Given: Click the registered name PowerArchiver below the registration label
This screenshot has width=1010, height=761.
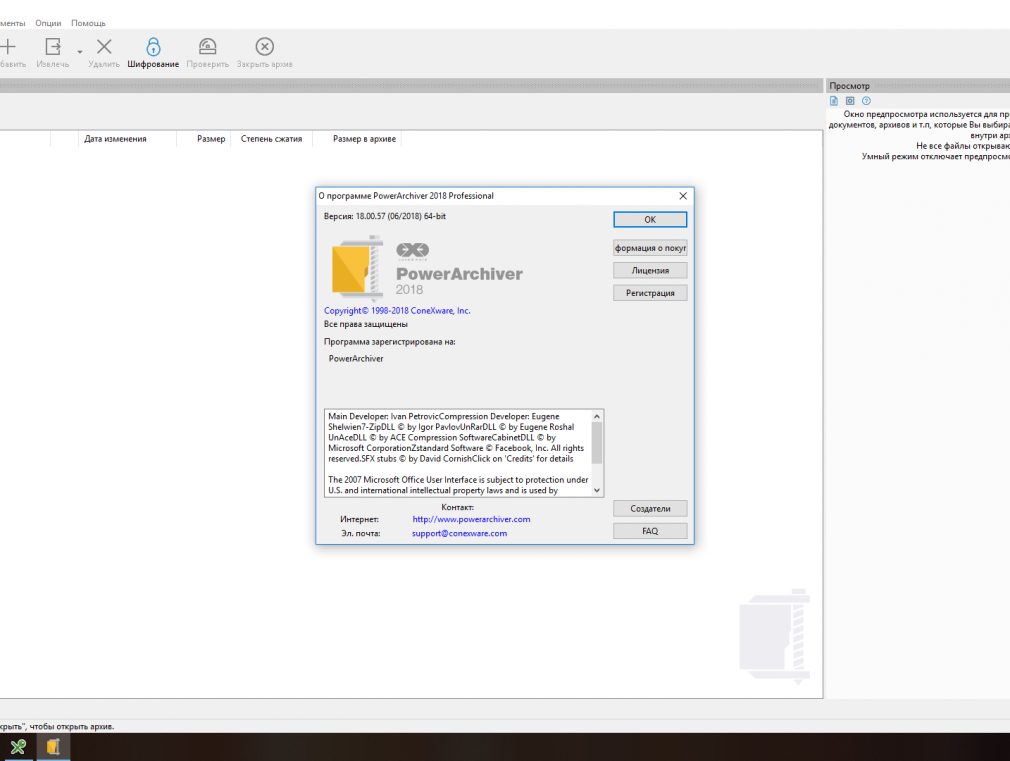Looking at the screenshot, I should click(356, 359).
